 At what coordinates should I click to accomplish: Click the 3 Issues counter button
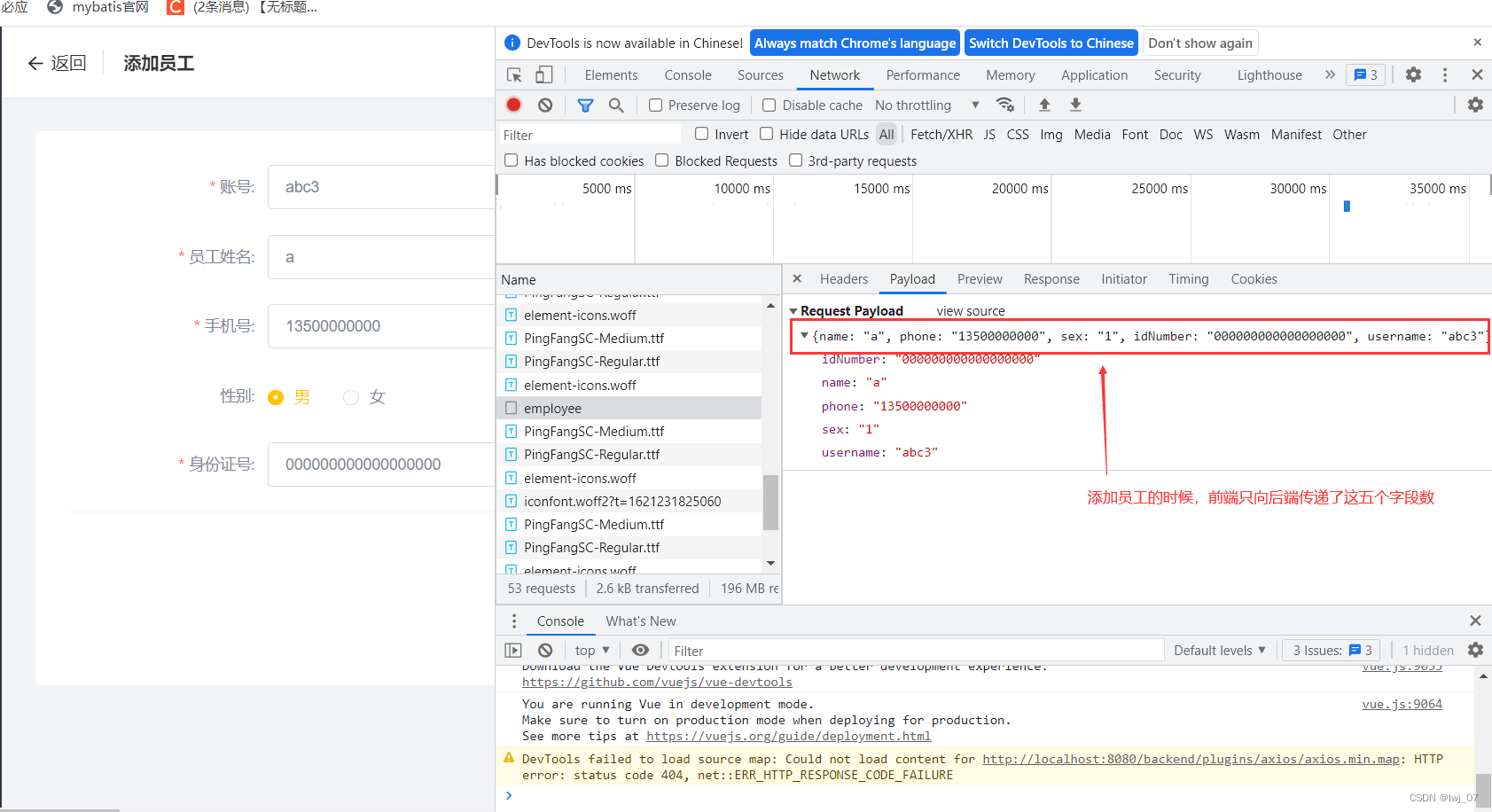tap(1331, 650)
